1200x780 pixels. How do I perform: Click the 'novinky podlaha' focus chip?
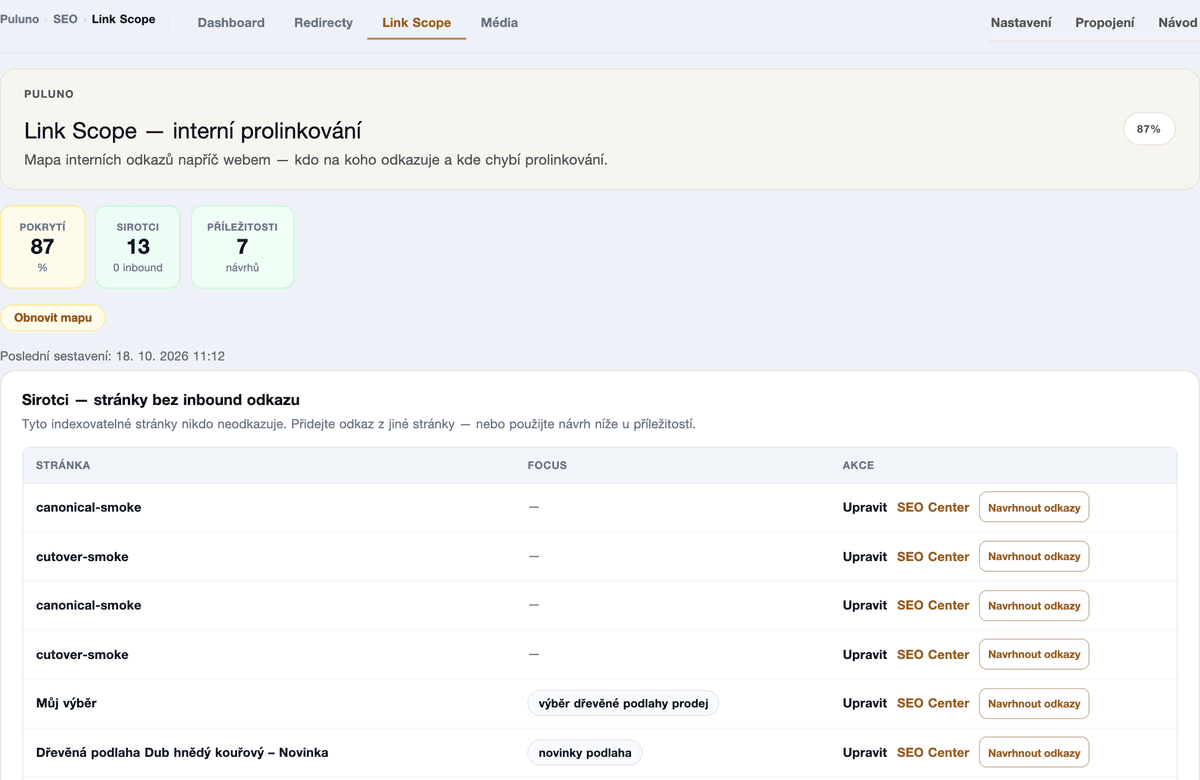585,752
